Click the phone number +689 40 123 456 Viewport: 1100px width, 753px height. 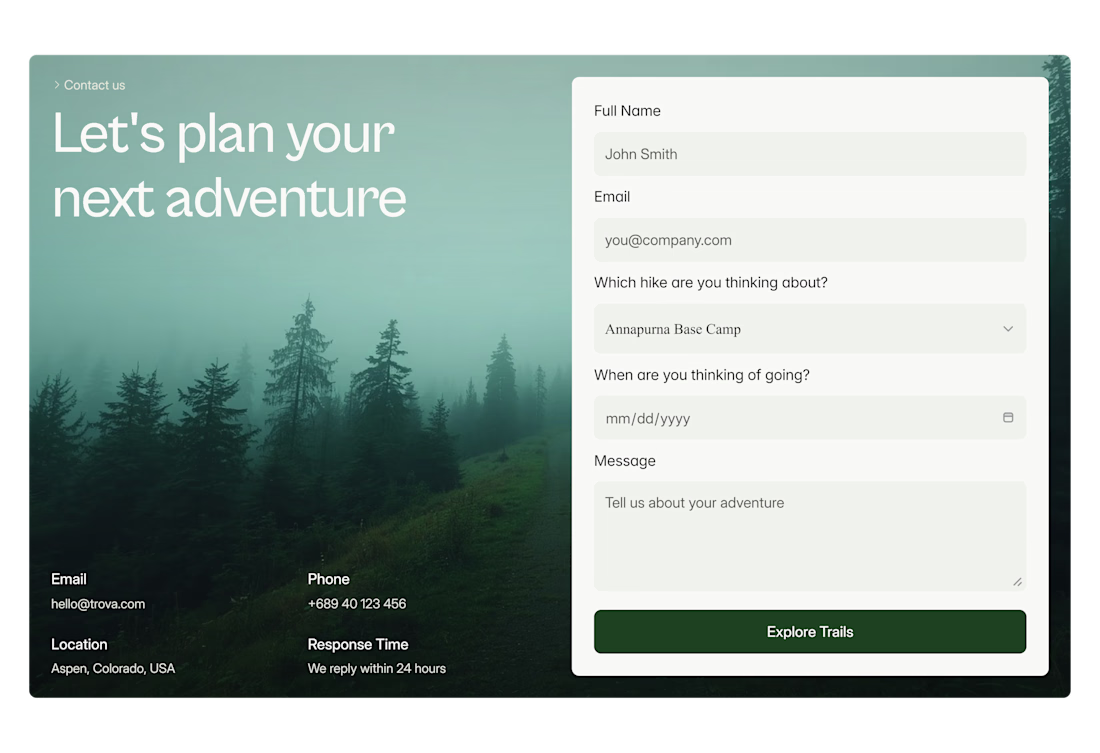click(x=356, y=604)
